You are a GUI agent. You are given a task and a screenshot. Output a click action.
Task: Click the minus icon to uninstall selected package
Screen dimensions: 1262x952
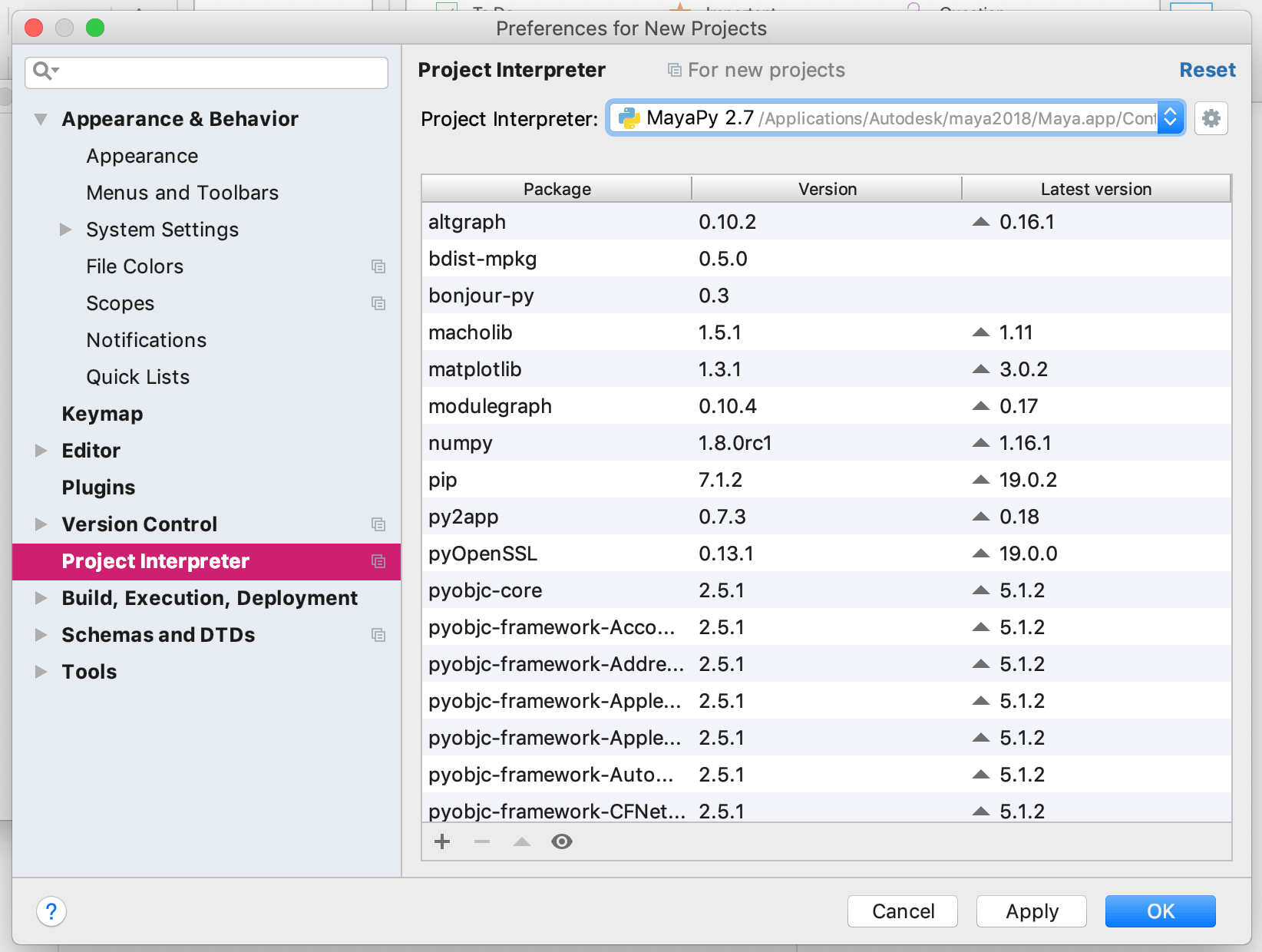(x=481, y=841)
